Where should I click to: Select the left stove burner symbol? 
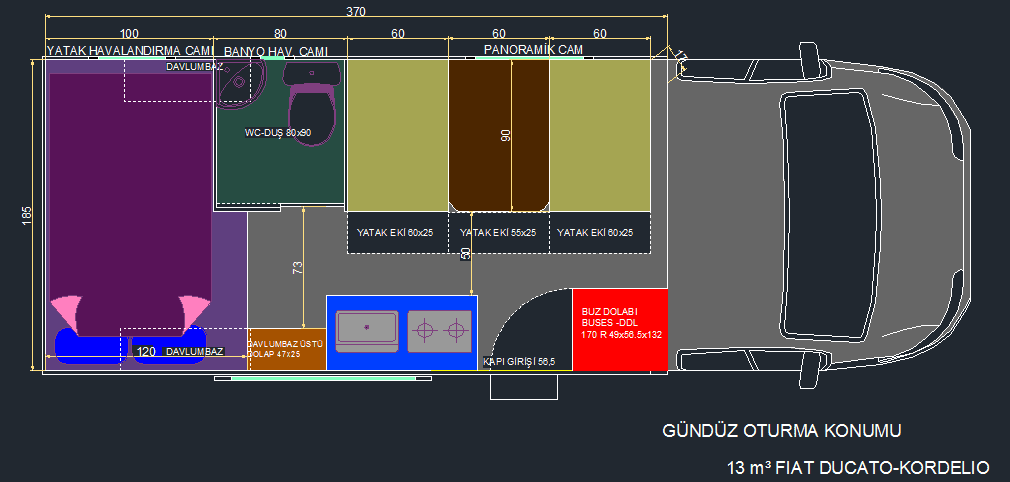pyautogui.click(x=426, y=329)
